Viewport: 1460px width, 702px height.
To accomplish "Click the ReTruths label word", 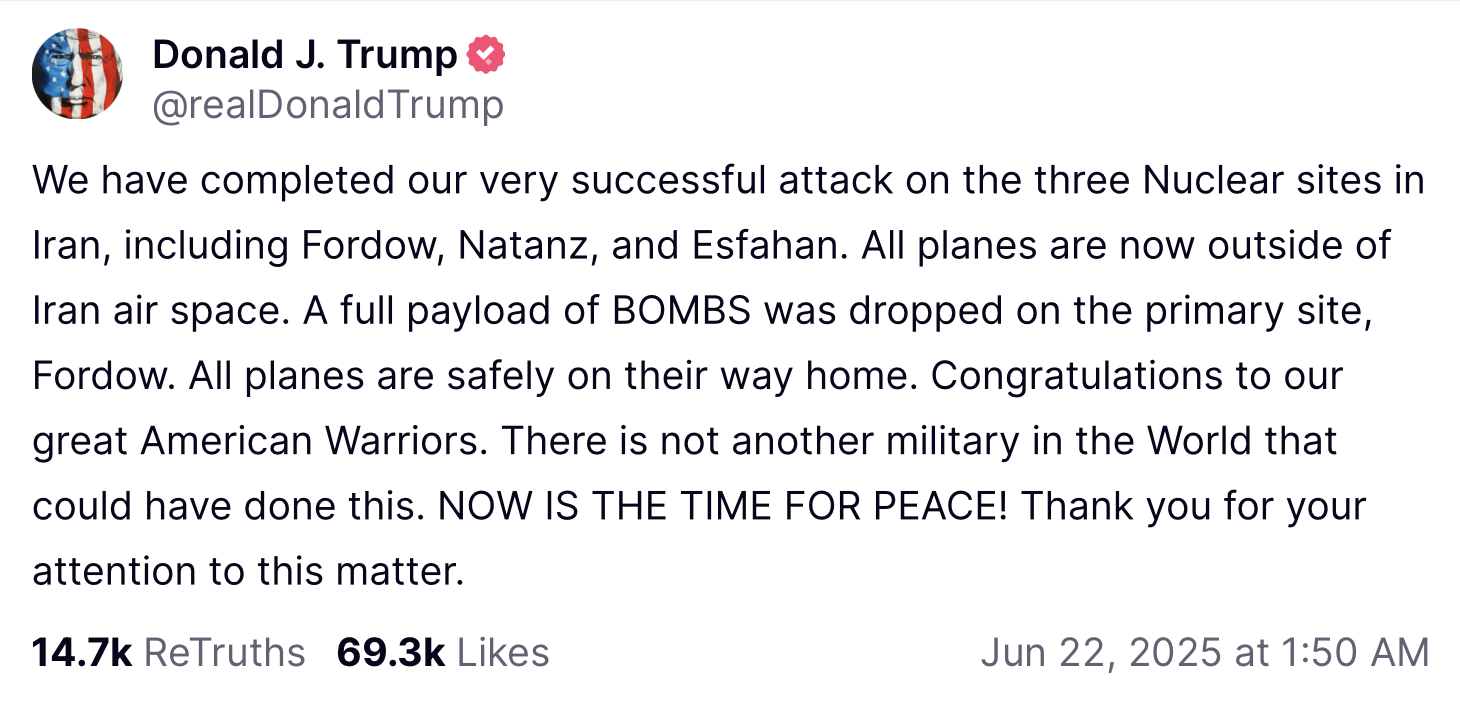I will tap(225, 653).
